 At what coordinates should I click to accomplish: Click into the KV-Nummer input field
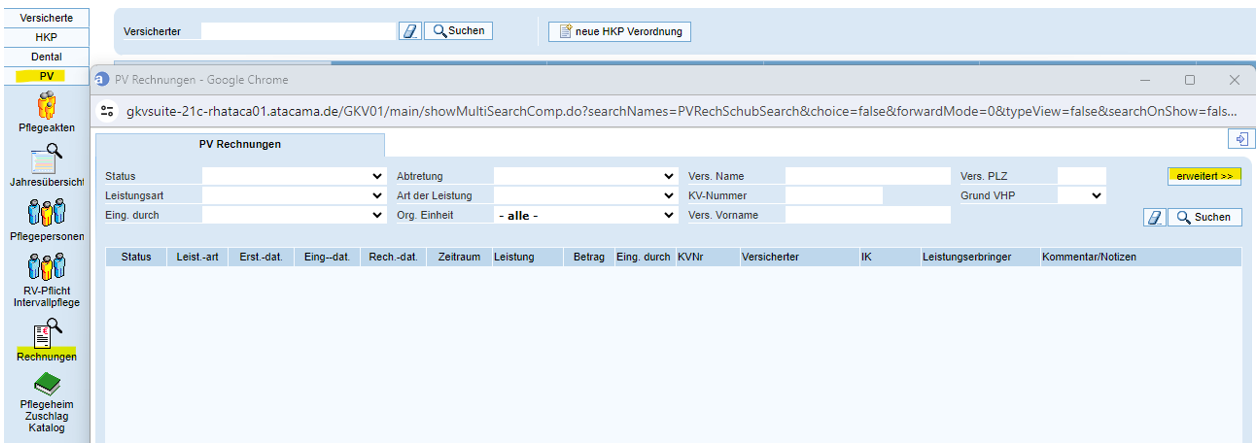[x=833, y=195]
